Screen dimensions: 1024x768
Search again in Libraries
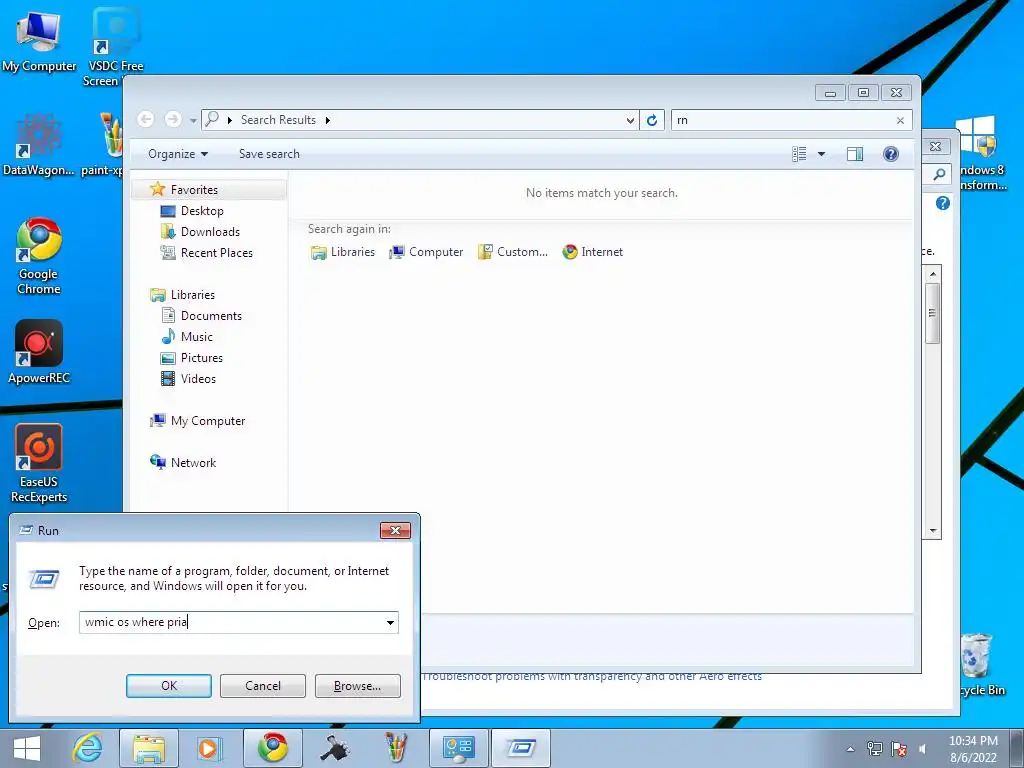pyautogui.click(x=343, y=252)
